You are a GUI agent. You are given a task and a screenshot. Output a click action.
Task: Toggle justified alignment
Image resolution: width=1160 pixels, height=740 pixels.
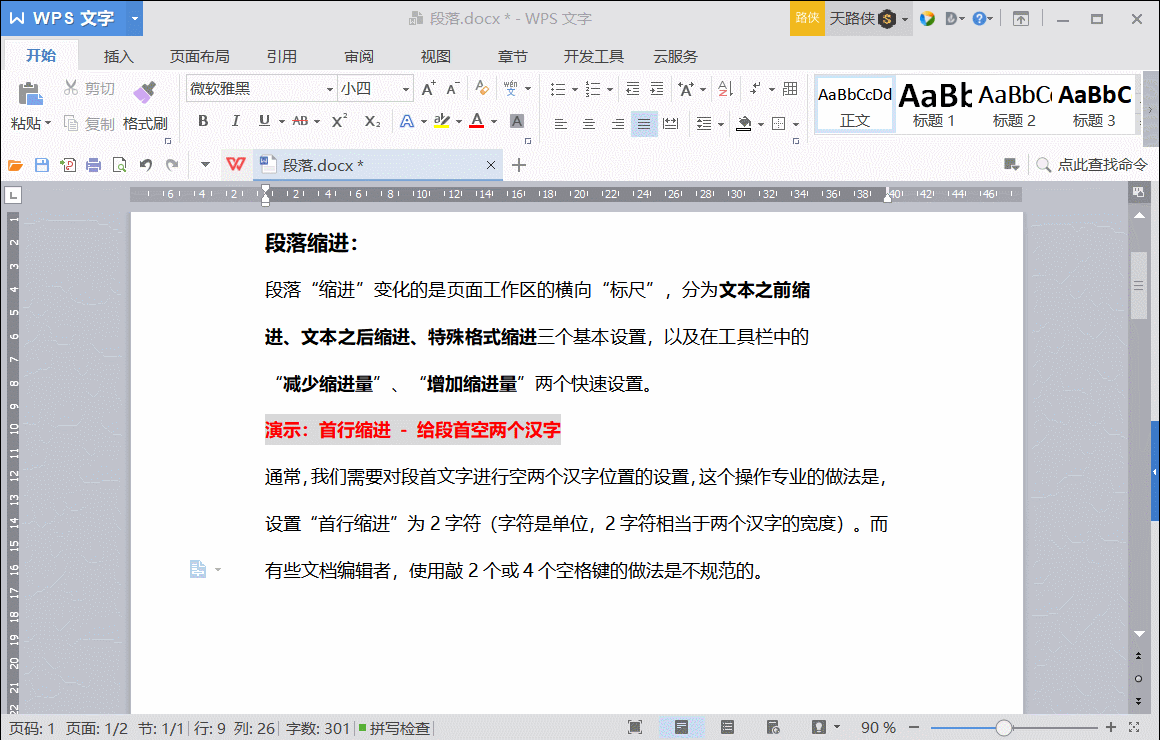coord(644,124)
